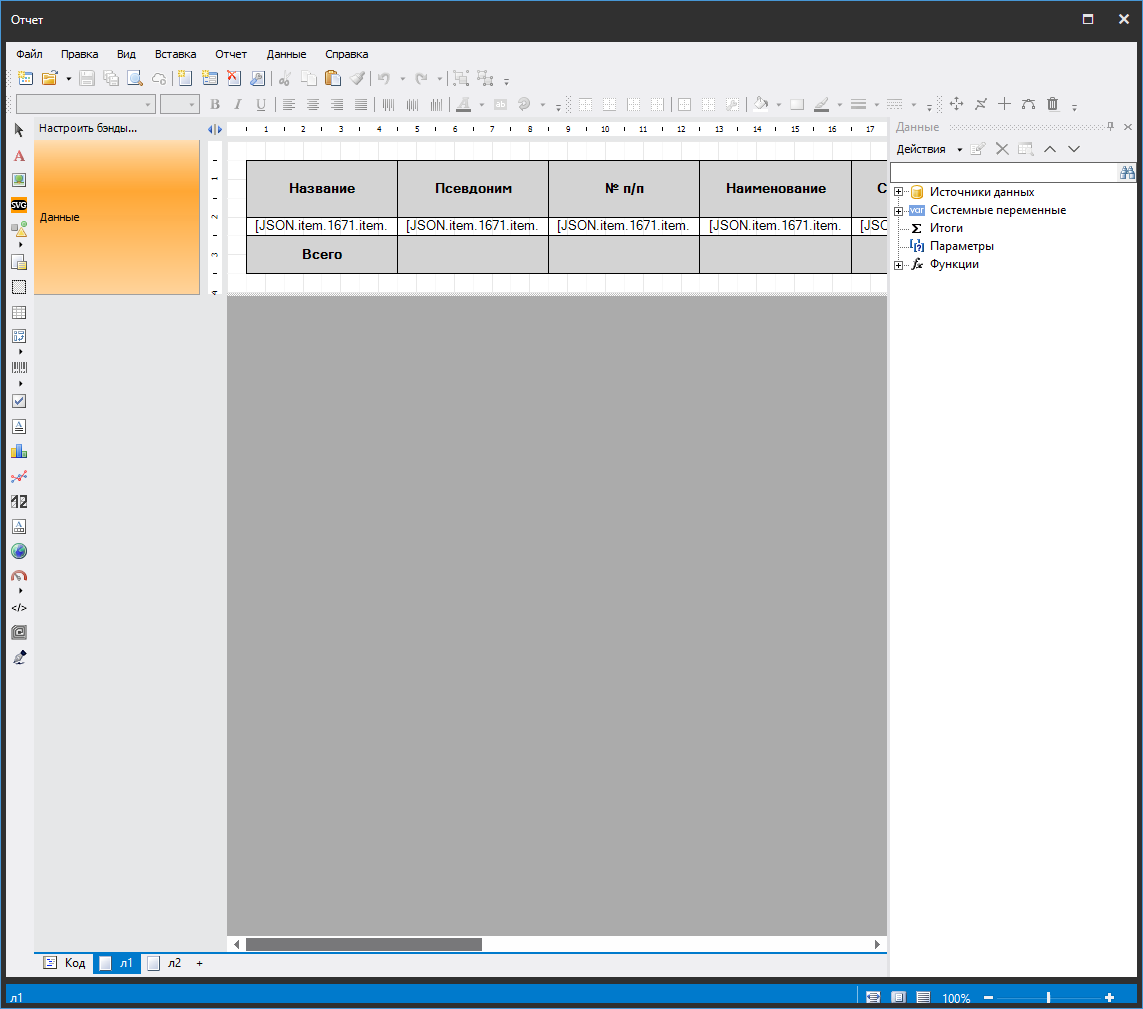Click Настроить бэнды button
Screen dimensions: 1143x1009
tap(88, 128)
